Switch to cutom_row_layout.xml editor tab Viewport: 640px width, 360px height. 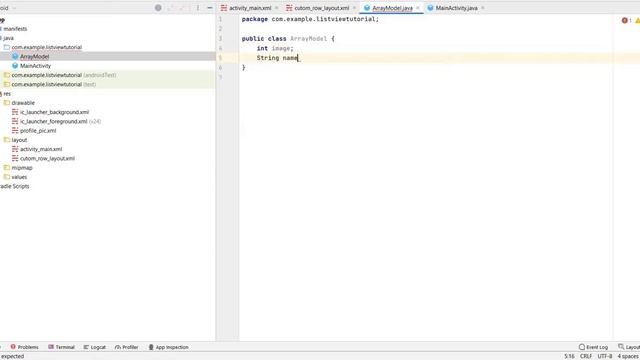(x=322, y=8)
